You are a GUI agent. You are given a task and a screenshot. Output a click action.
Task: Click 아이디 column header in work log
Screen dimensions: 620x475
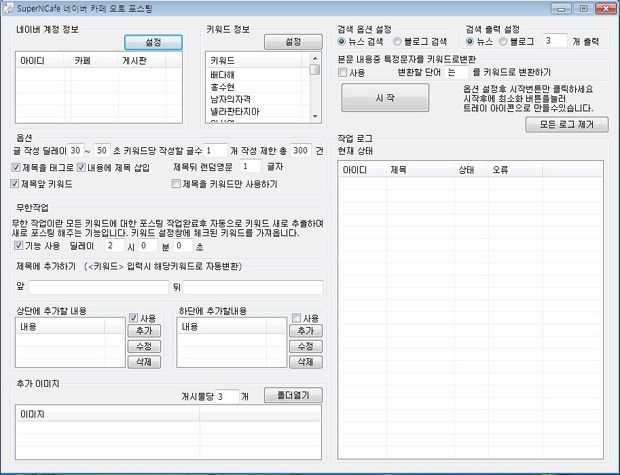pyautogui.click(x=362, y=170)
